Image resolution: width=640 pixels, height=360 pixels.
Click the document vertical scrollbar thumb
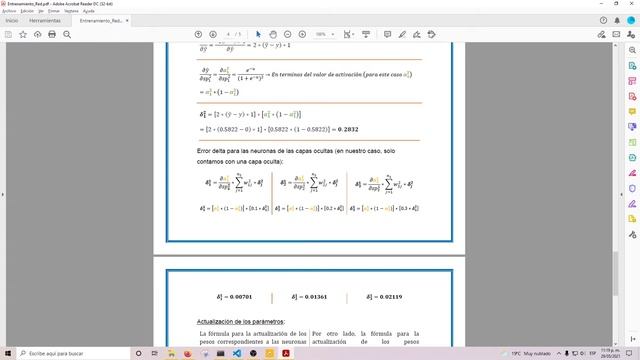(x=616, y=273)
